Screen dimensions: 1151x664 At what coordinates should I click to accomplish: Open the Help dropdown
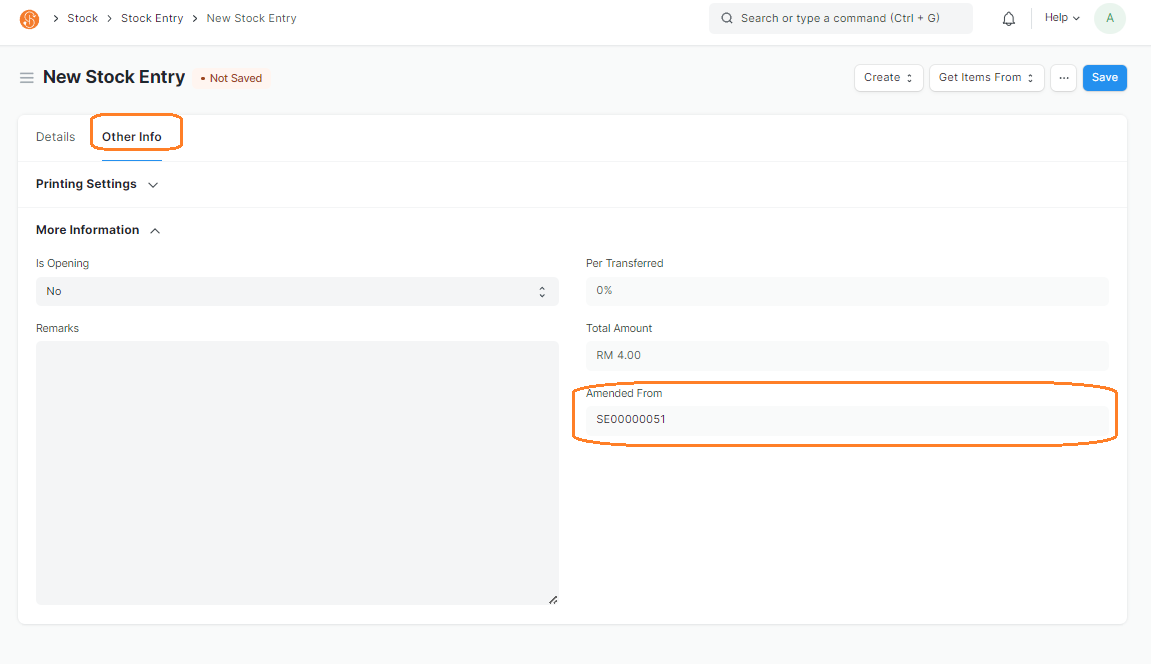click(x=1061, y=18)
